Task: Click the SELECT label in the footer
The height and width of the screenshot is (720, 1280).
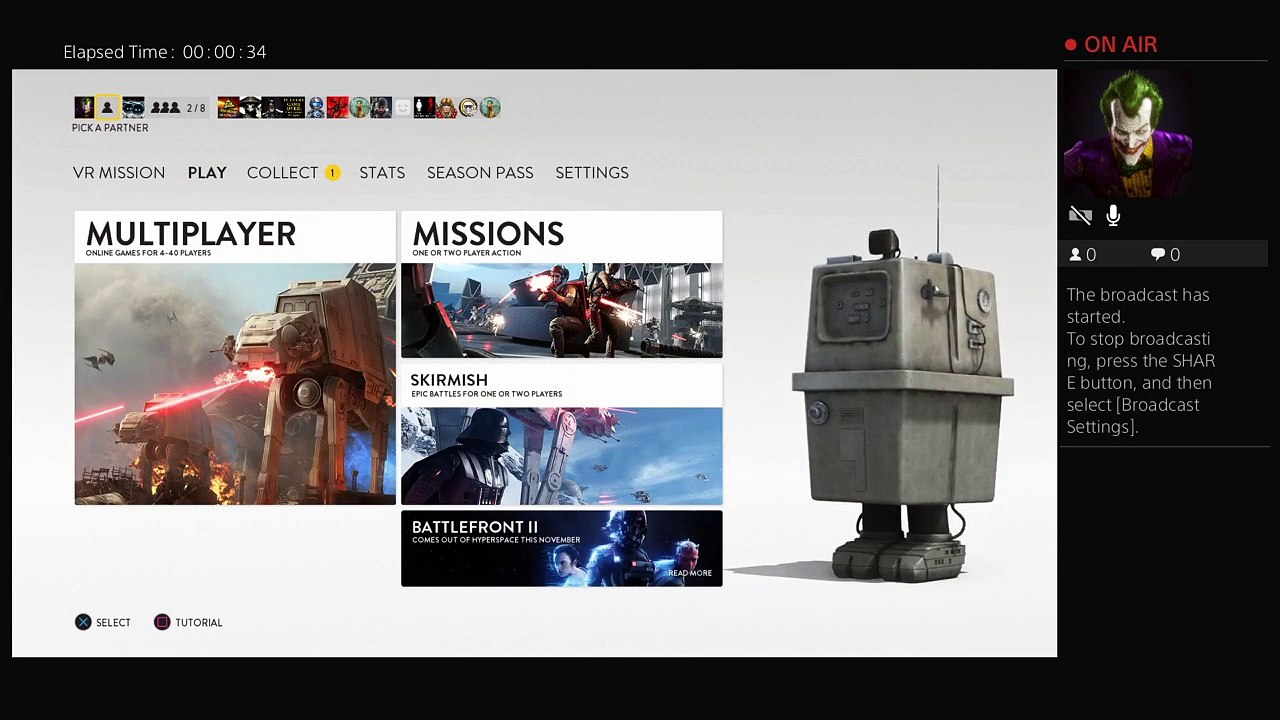Action: coord(113,622)
